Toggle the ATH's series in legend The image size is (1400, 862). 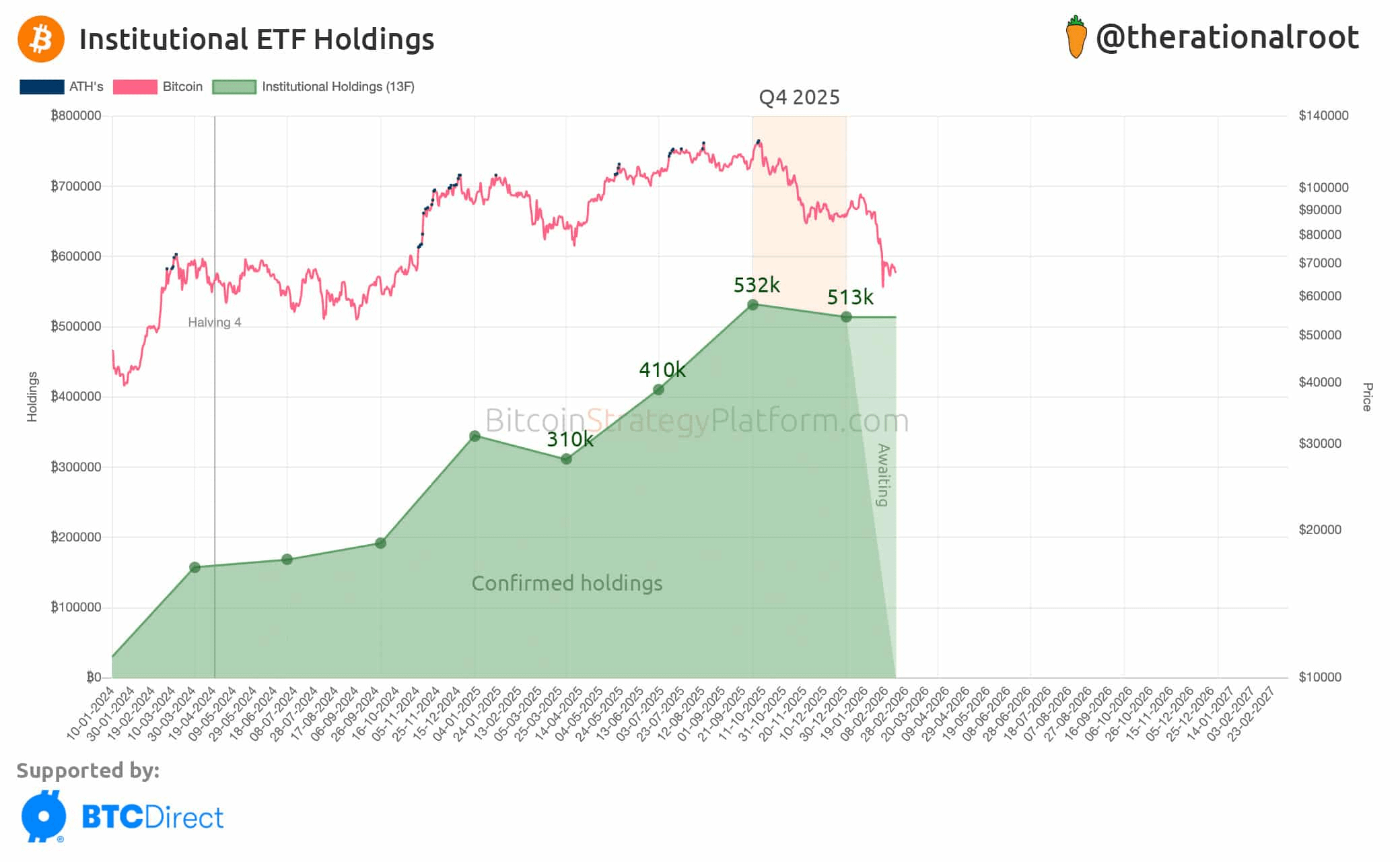pyautogui.click(x=86, y=87)
